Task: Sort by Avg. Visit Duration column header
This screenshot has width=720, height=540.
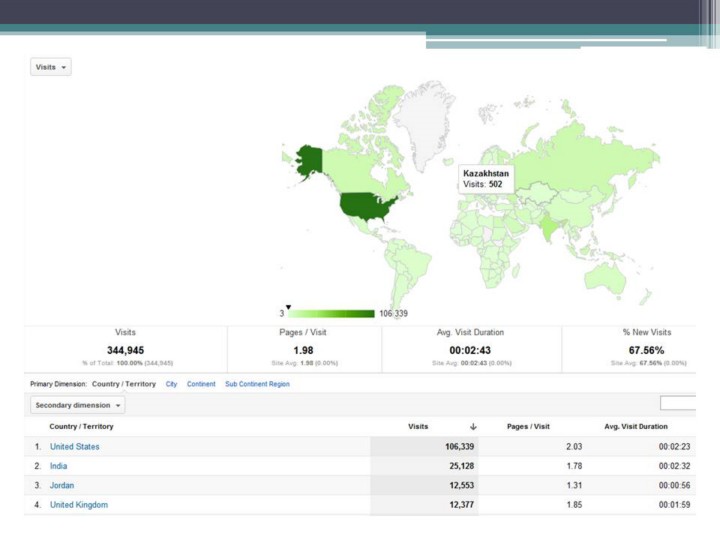Action: click(636, 427)
